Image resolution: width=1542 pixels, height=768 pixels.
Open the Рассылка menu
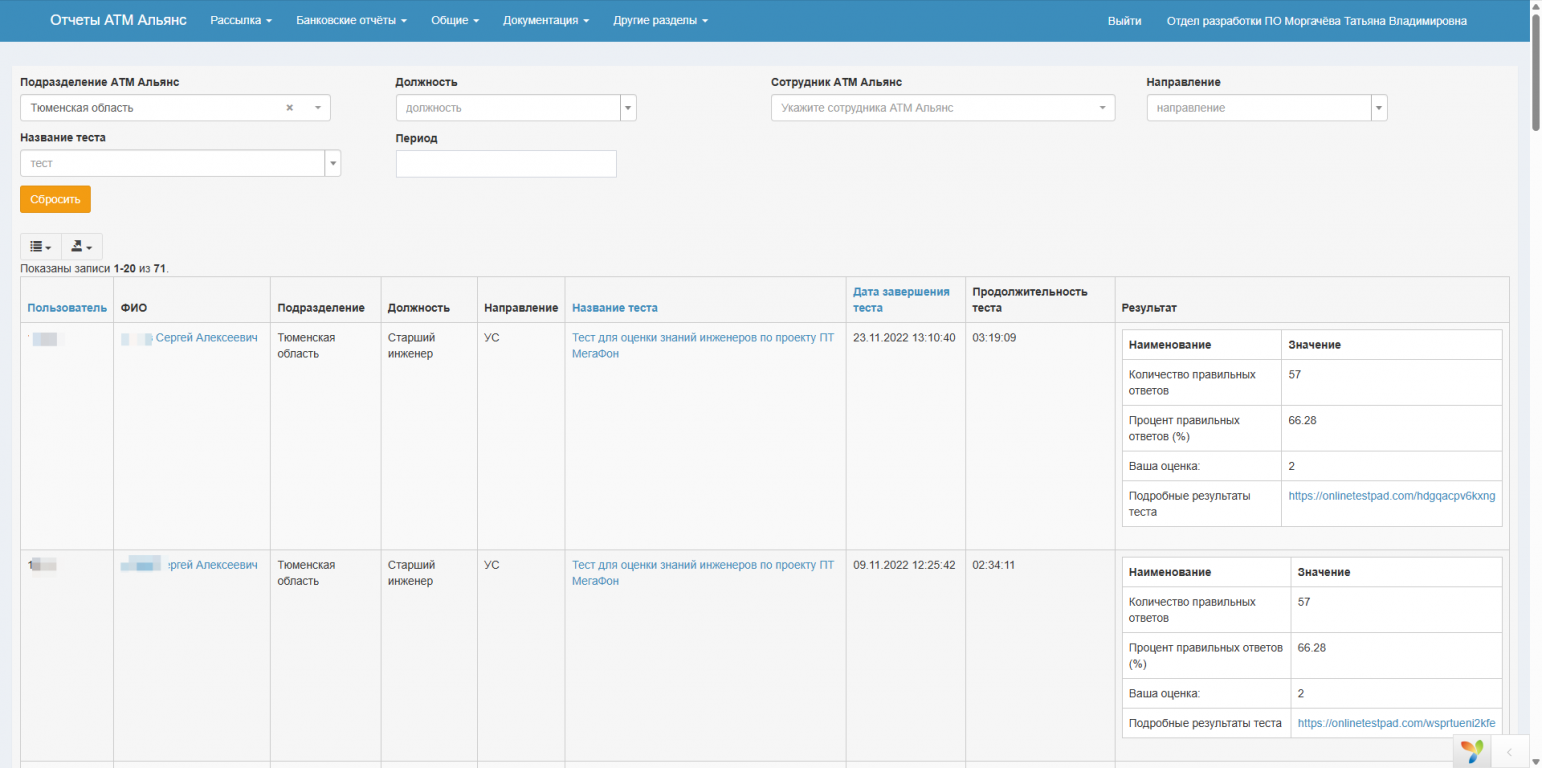point(241,21)
